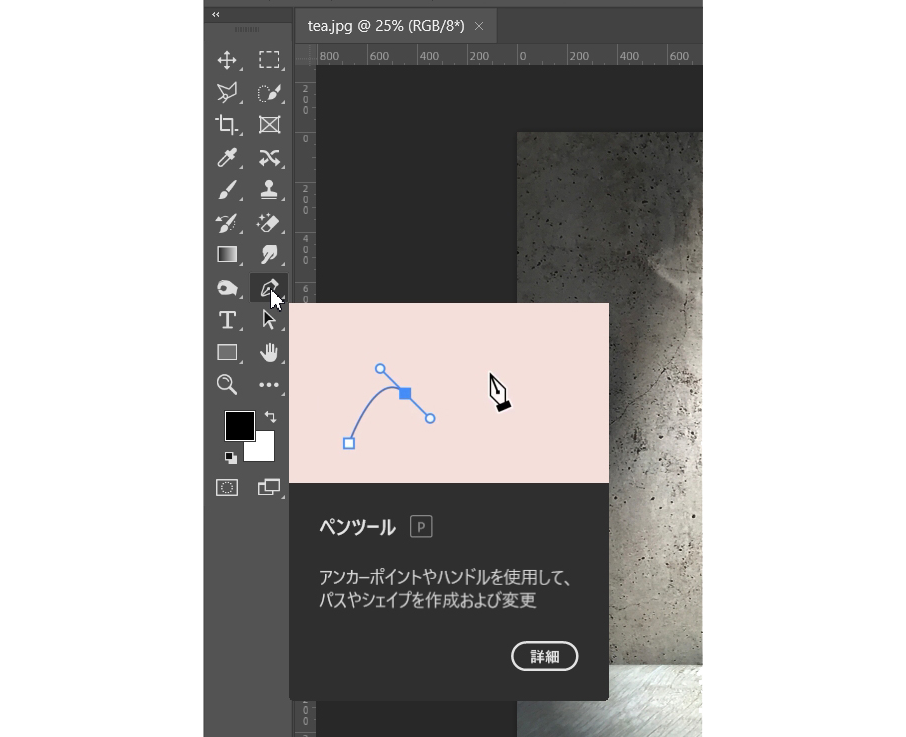Select the Sponge tool
The height and width of the screenshot is (737, 906).
227,287
